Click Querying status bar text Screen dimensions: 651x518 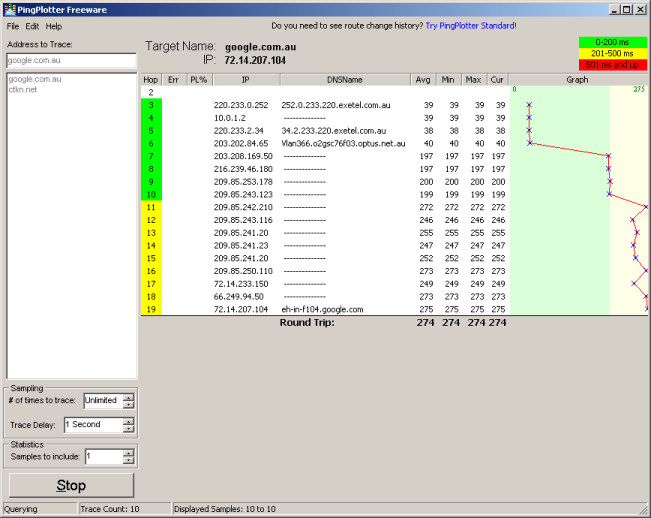(21, 509)
